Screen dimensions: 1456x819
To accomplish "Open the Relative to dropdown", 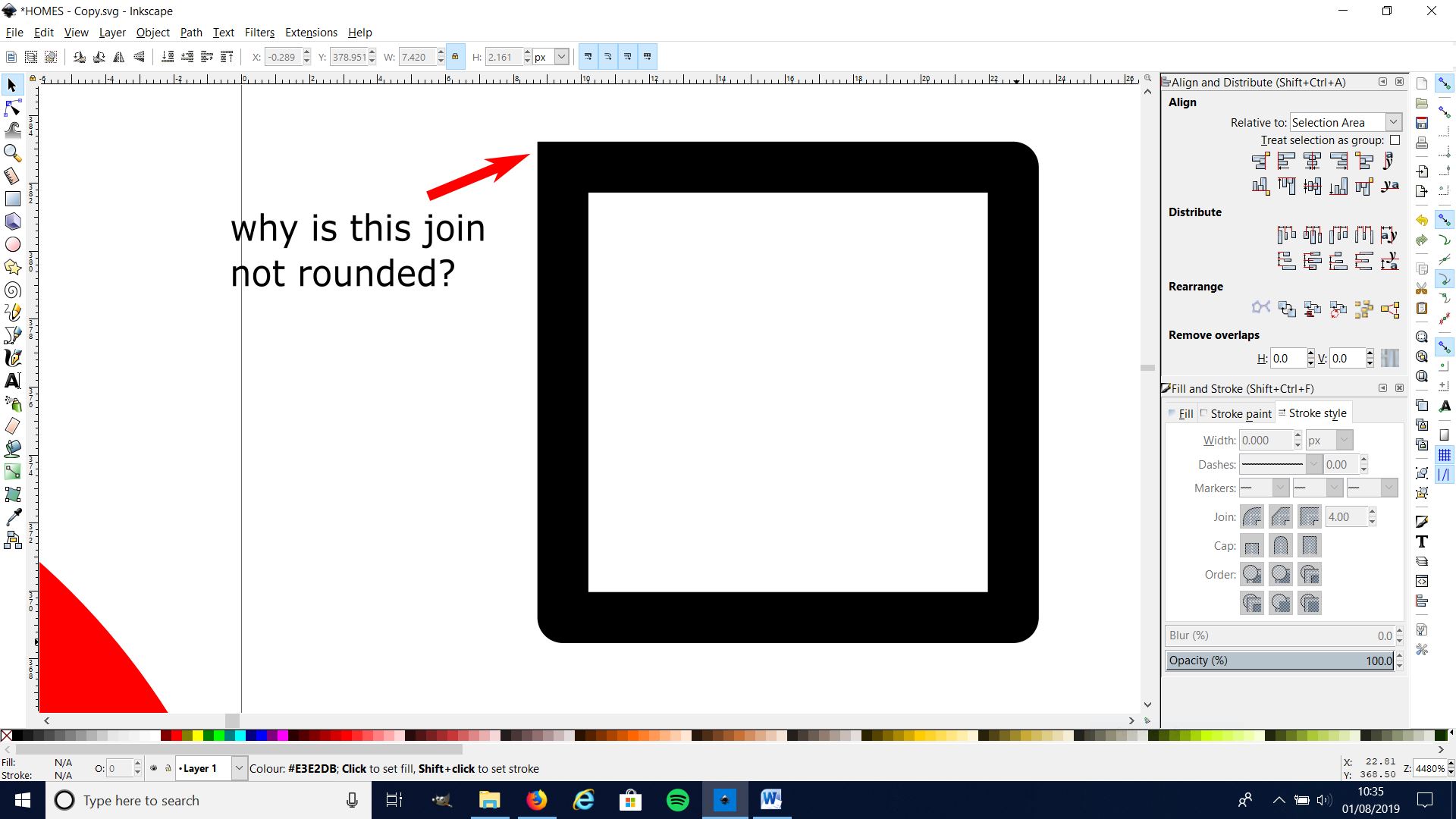I will tap(1394, 122).
